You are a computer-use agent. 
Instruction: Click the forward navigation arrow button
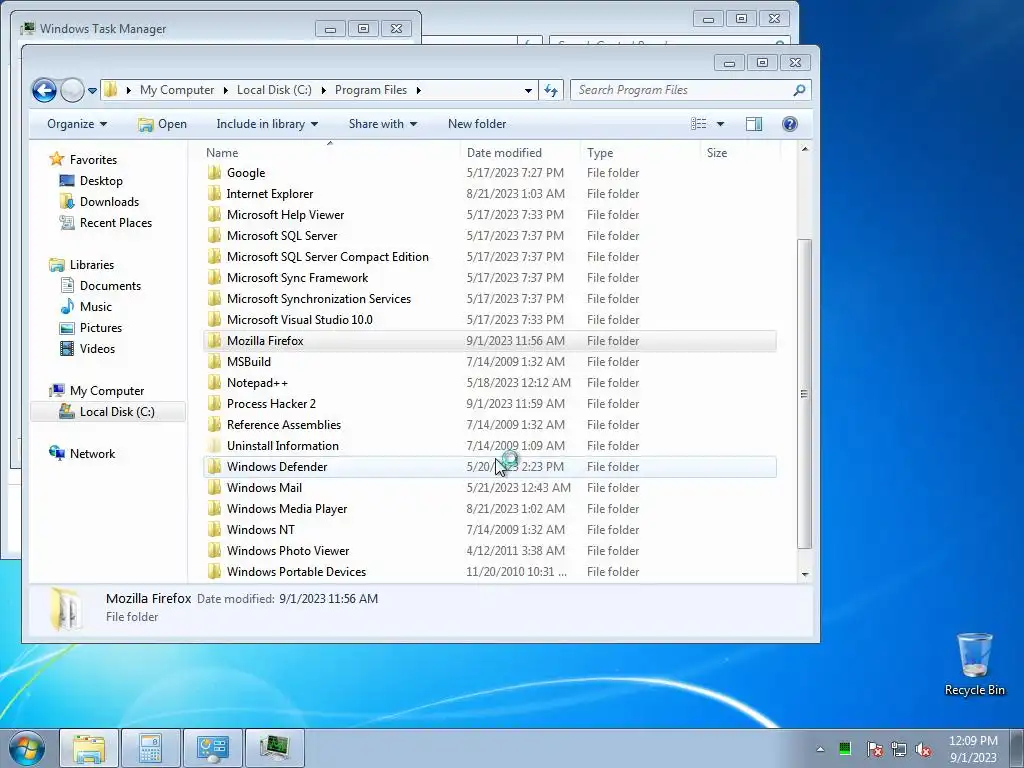tap(72, 90)
